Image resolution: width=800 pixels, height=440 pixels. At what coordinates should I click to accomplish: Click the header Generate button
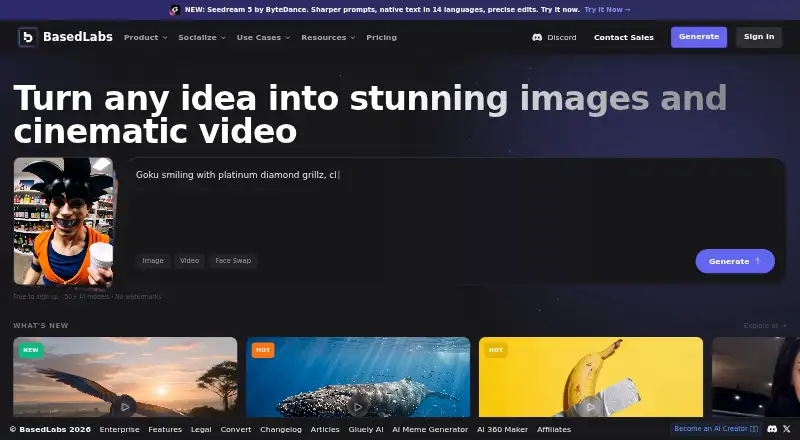[699, 37]
